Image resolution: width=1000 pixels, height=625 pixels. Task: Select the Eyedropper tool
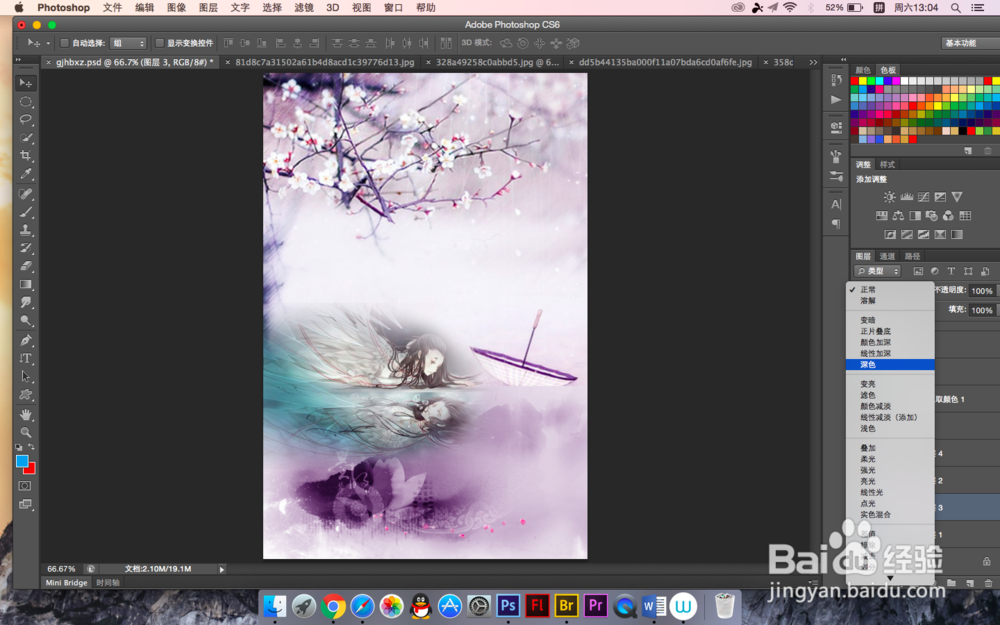click(x=26, y=173)
